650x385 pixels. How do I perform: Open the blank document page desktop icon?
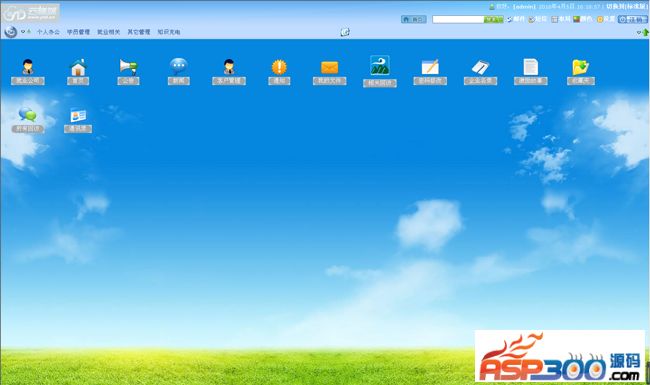tap(531, 67)
